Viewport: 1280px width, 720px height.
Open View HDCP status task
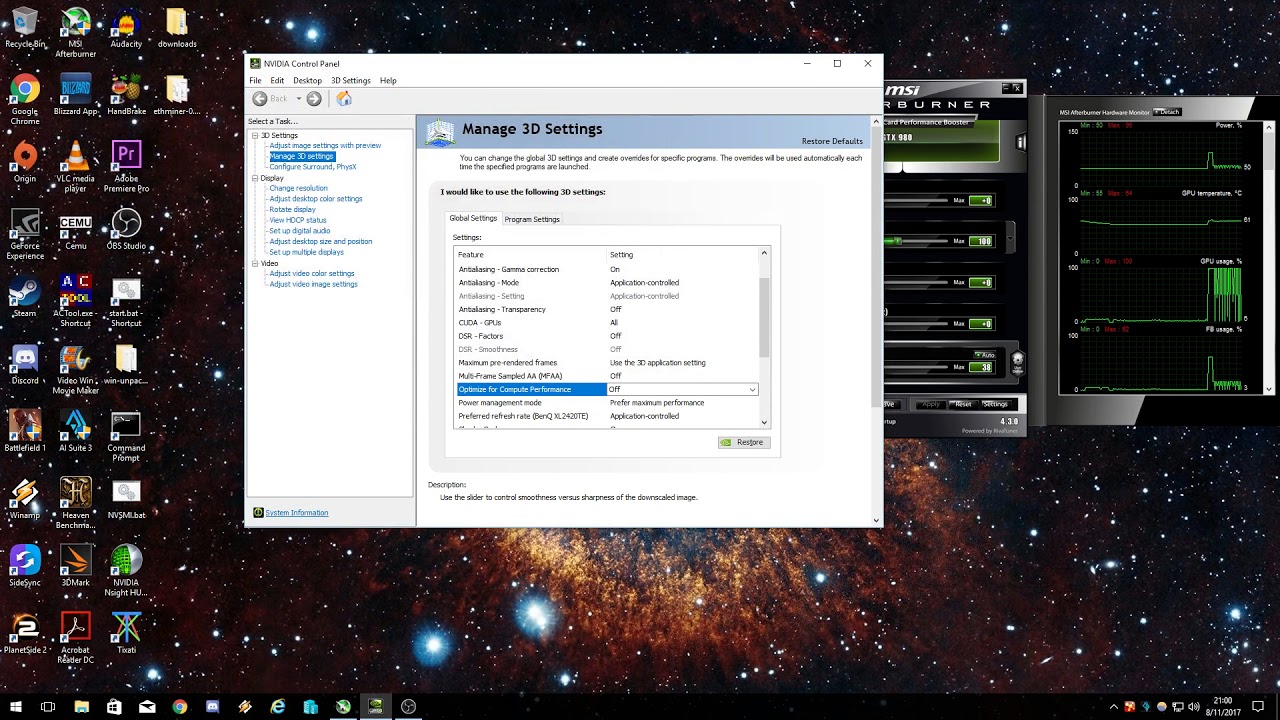pyautogui.click(x=298, y=220)
